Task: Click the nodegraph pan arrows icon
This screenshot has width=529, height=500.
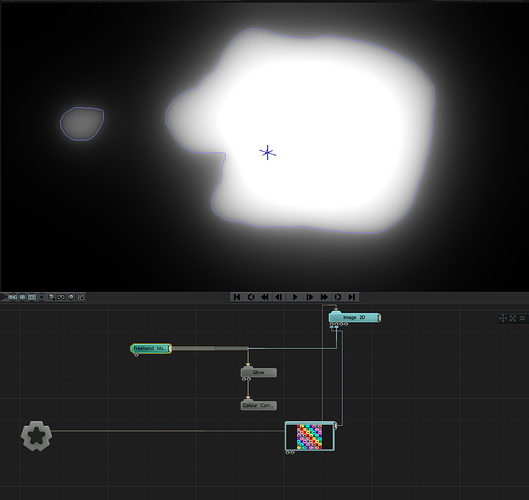Action: click(x=503, y=318)
